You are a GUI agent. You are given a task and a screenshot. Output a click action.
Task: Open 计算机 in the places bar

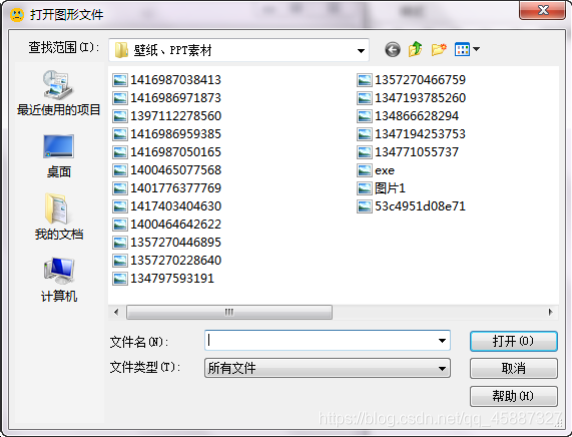58,280
